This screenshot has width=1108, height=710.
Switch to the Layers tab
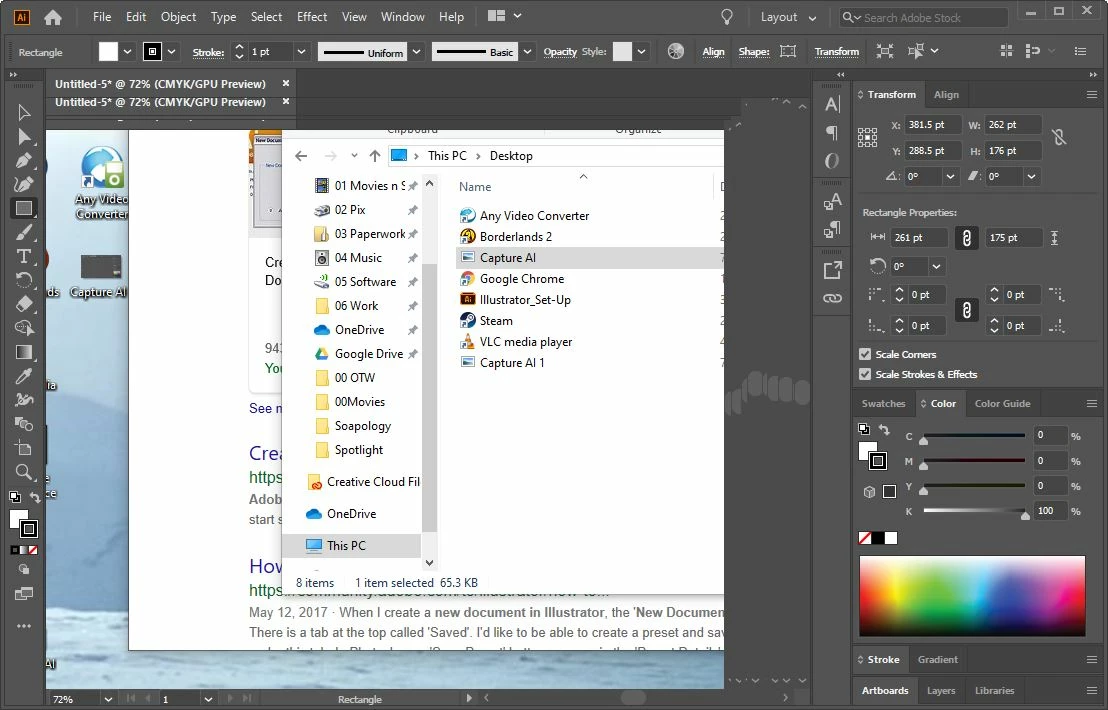tap(941, 691)
